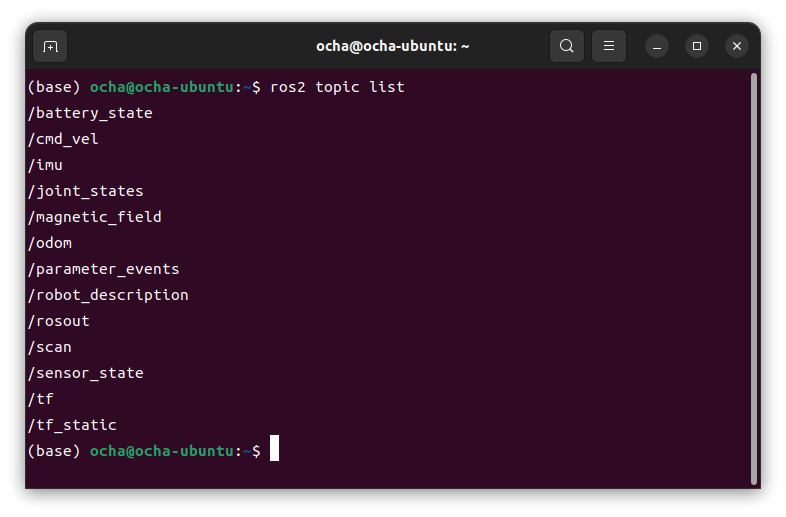
Task: Click the /odom topic text
Action: (x=50, y=243)
